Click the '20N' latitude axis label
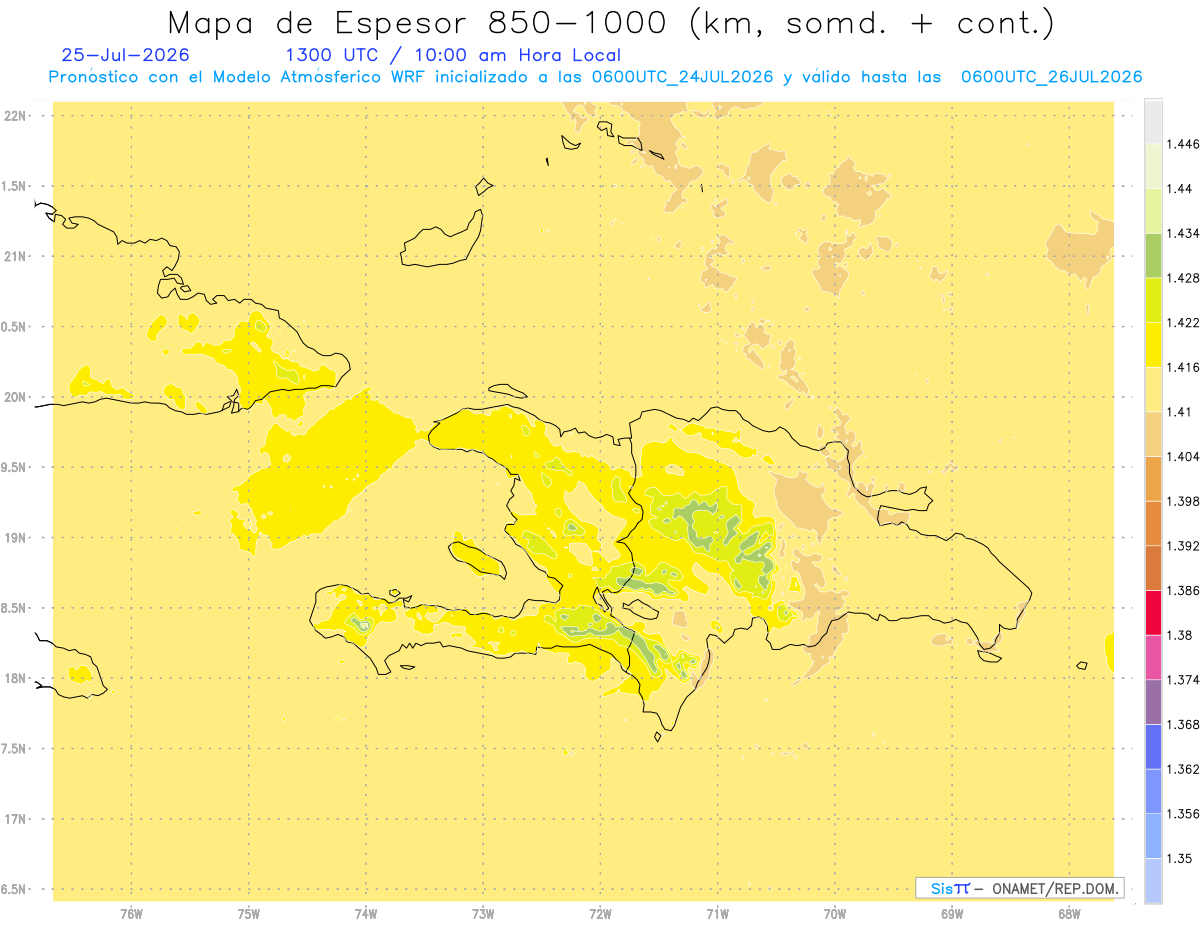The image size is (1200, 927). [x=15, y=397]
